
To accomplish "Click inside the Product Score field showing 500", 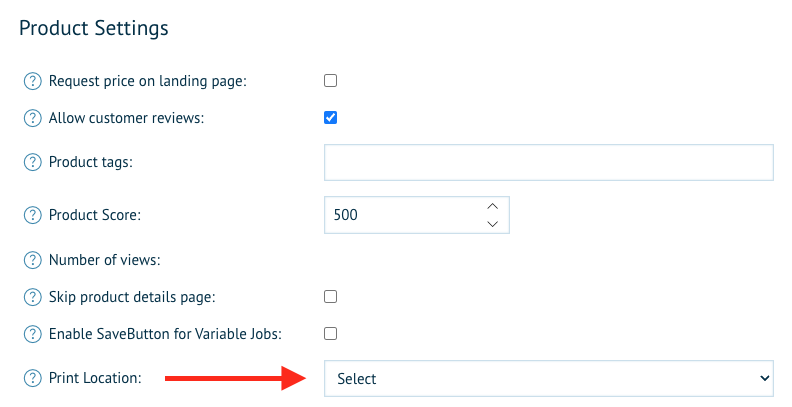I will click(404, 215).
